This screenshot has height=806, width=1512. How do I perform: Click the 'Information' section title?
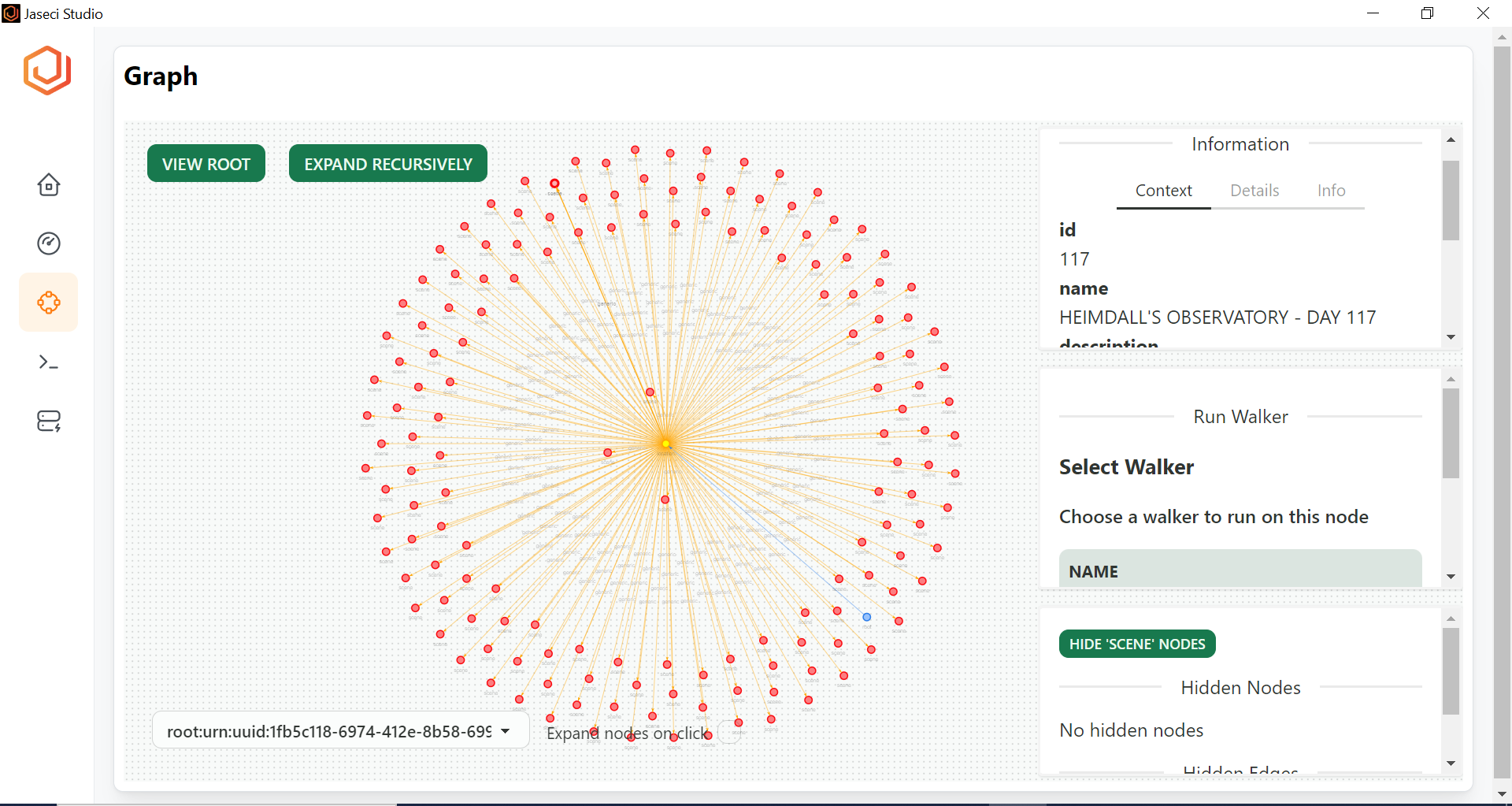click(1240, 144)
